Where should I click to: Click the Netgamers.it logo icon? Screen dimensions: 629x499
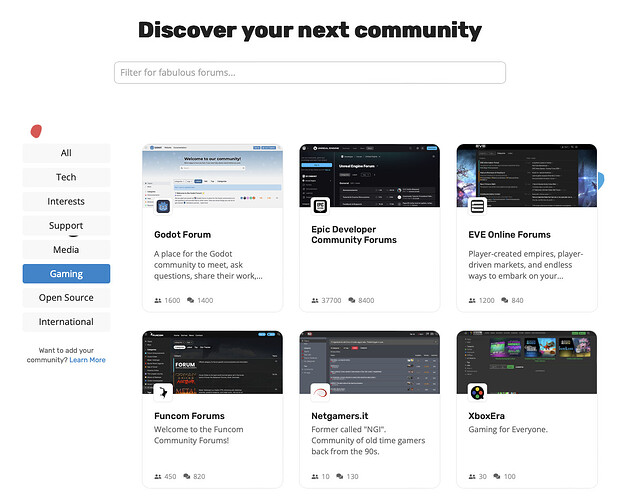tap(320, 392)
